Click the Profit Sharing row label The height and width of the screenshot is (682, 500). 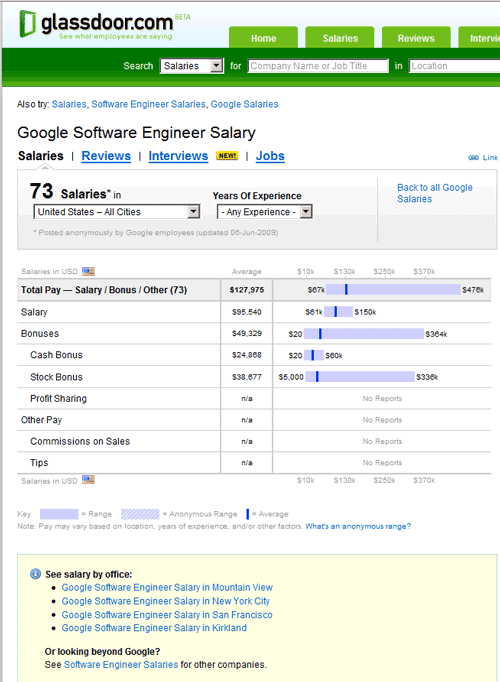[58, 398]
